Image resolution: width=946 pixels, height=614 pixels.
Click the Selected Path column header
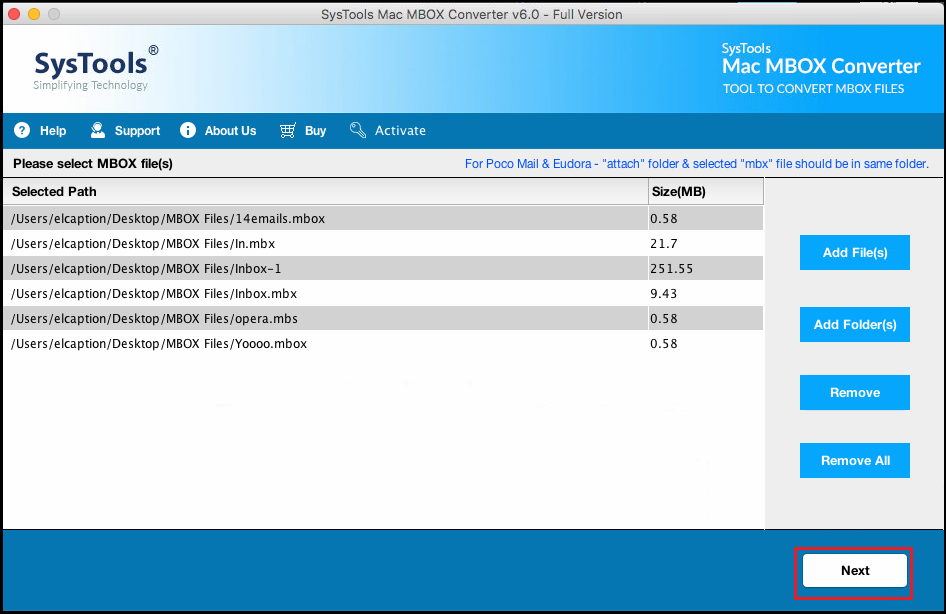pyautogui.click(x=326, y=192)
